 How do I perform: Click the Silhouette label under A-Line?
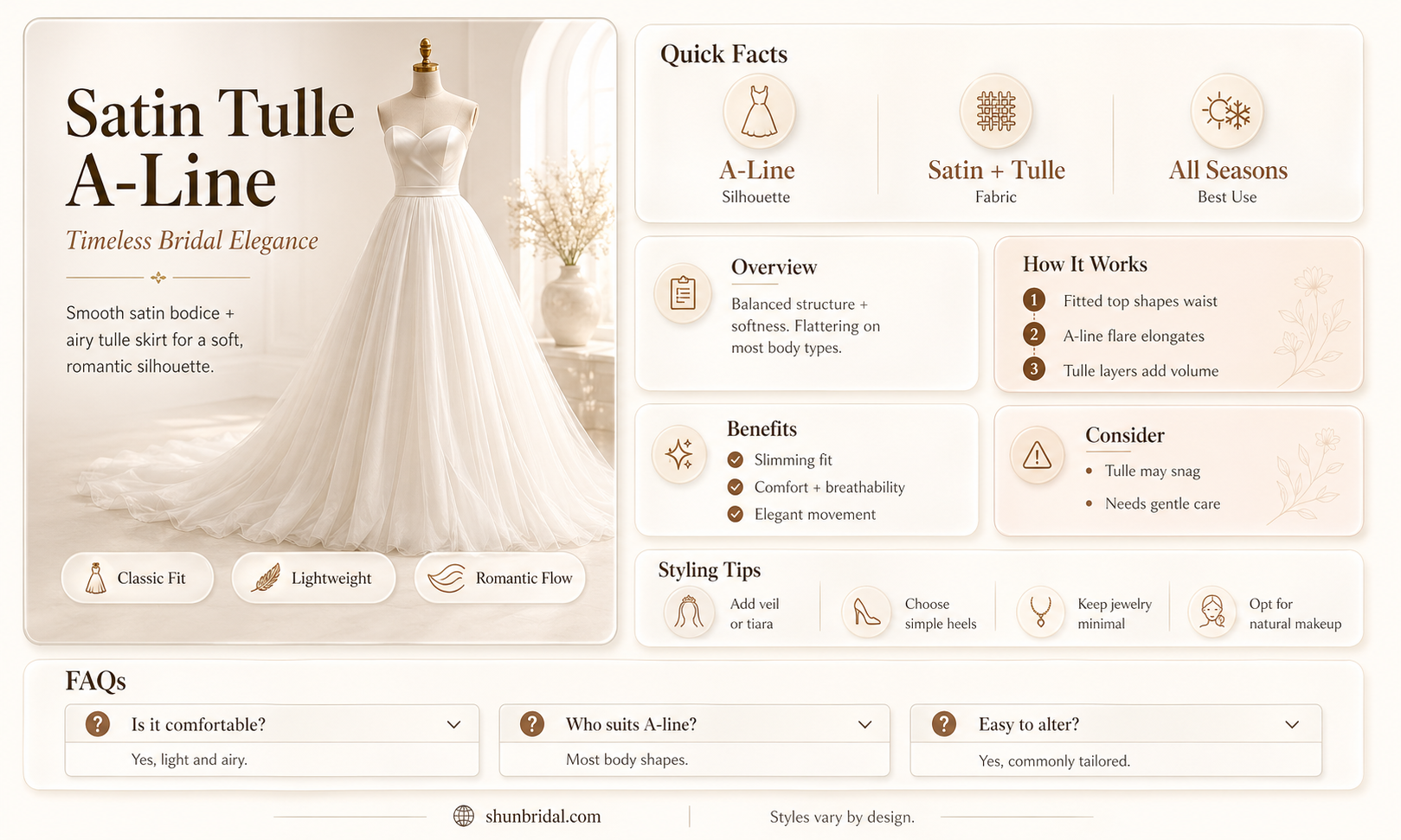(x=755, y=196)
